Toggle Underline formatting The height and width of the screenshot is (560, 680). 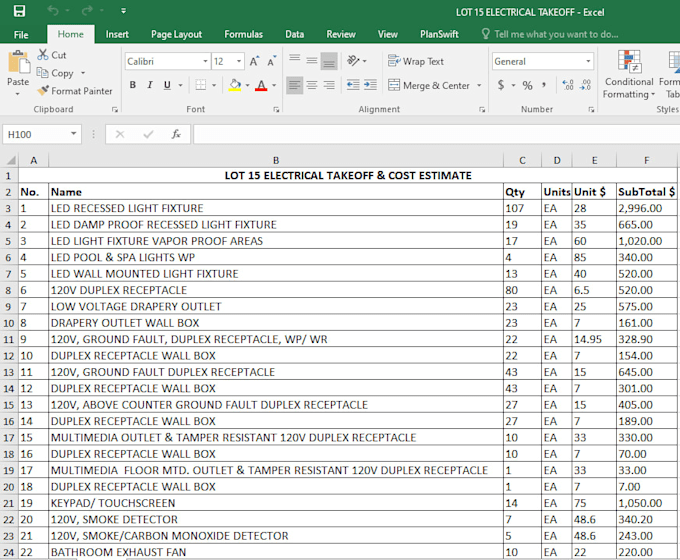click(x=167, y=85)
